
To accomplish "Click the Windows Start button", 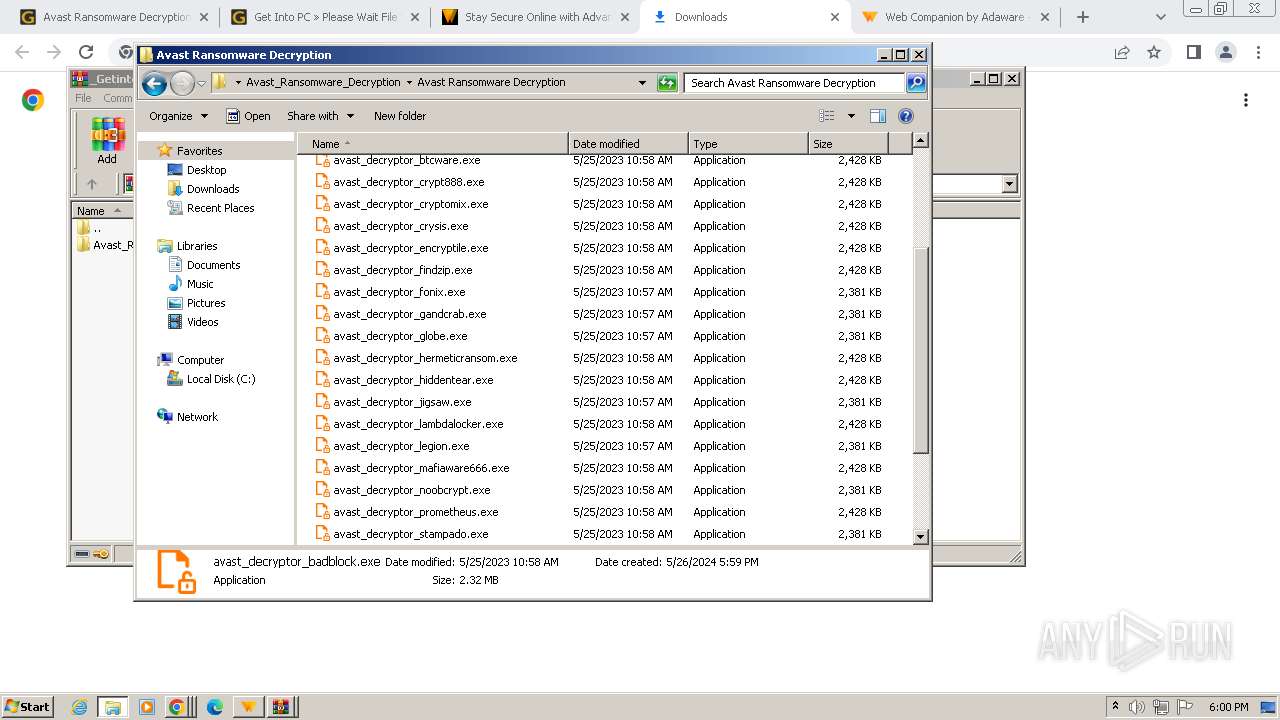I will pyautogui.click(x=28, y=706).
